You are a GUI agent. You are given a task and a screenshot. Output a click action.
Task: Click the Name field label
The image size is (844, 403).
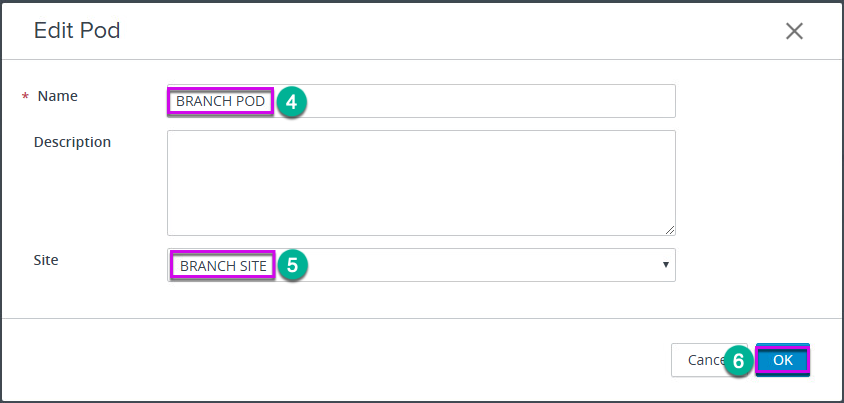pos(58,96)
